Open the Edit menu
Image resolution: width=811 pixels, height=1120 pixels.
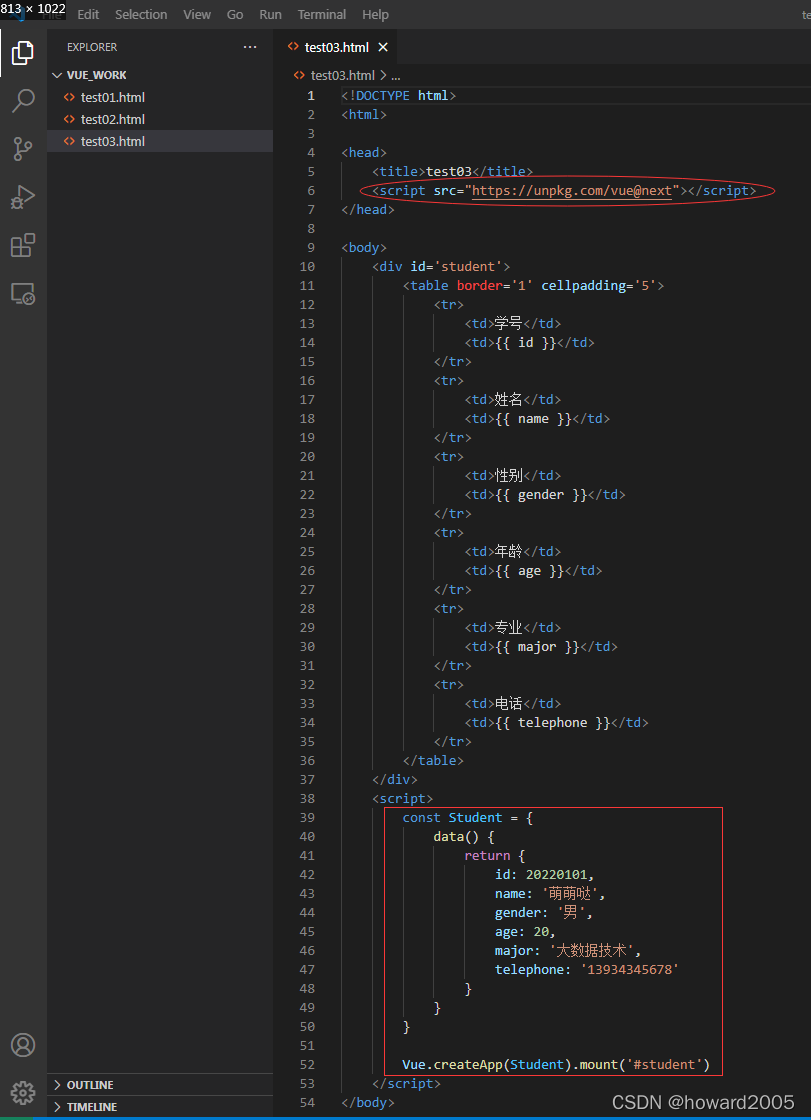[x=88, y=14]
